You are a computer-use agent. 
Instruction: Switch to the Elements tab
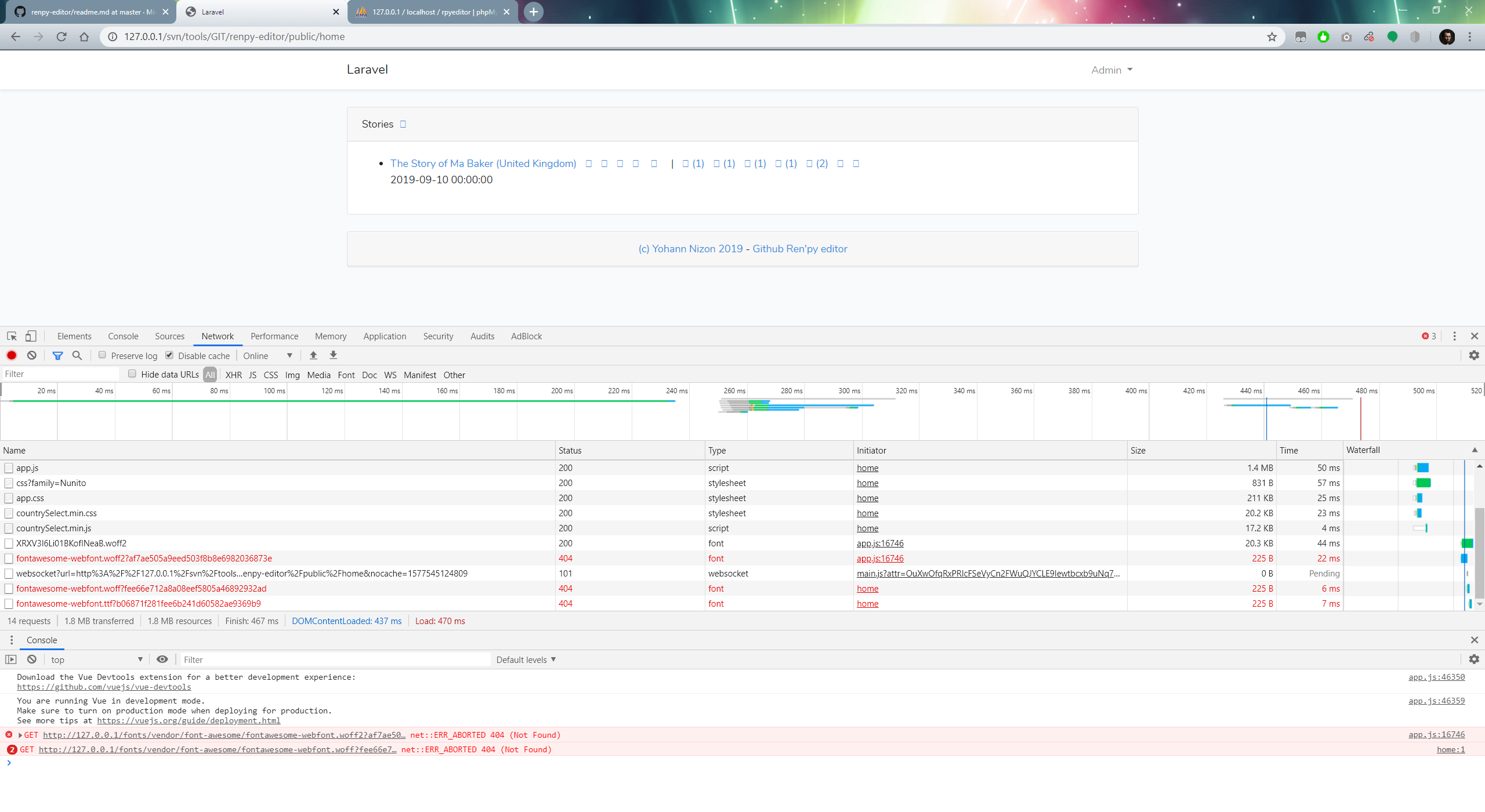click(x=74, y=336)
